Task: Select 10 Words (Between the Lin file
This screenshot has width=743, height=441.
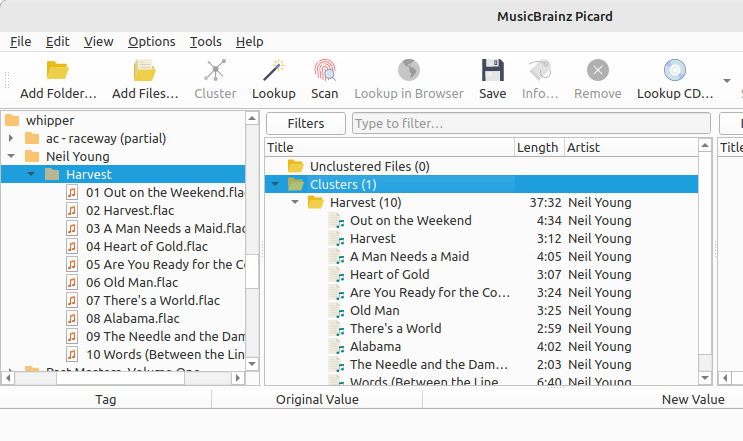Action: (165, 354)
